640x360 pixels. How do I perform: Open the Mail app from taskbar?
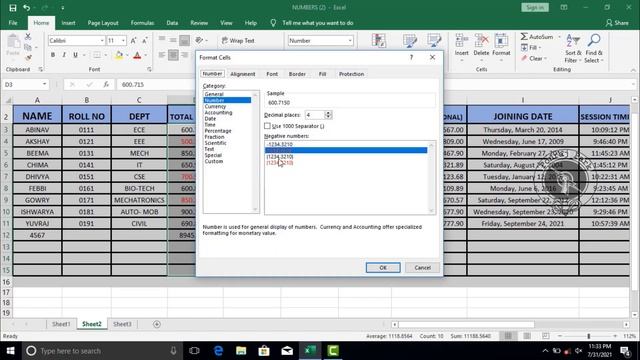click(x=287, y=351)
